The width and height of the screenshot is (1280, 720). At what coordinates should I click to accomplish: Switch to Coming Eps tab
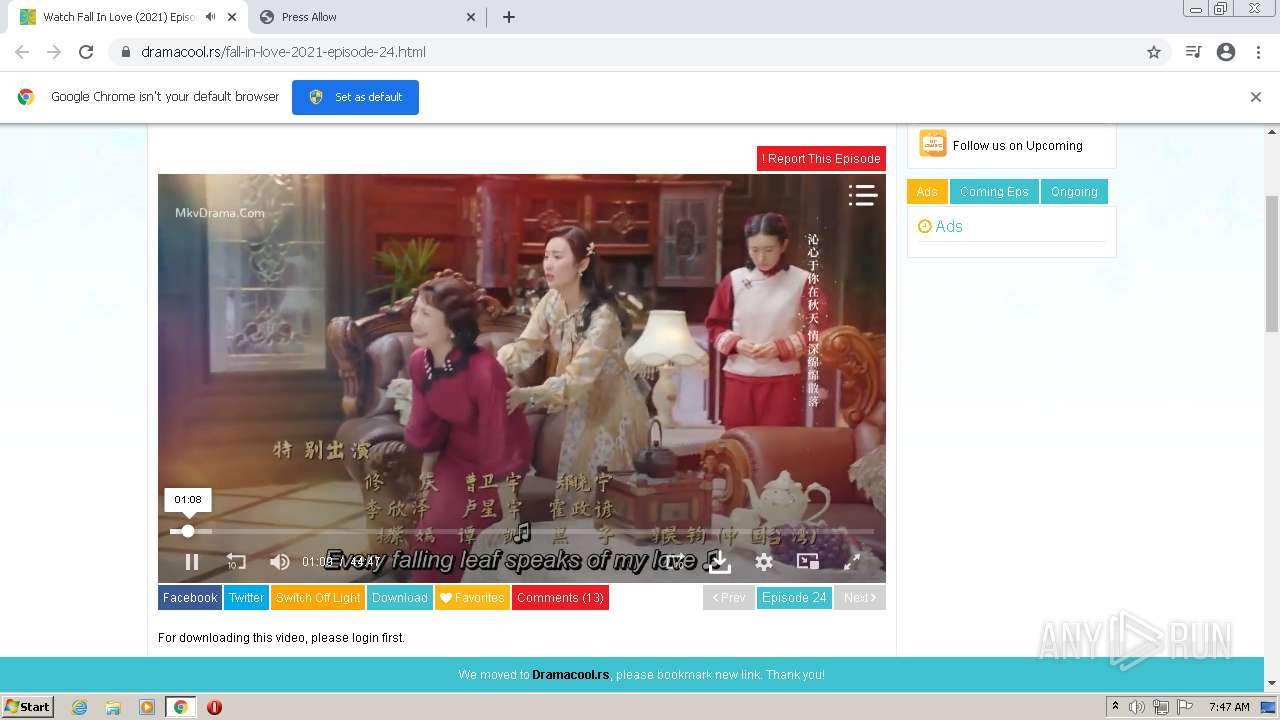(994, 192)
